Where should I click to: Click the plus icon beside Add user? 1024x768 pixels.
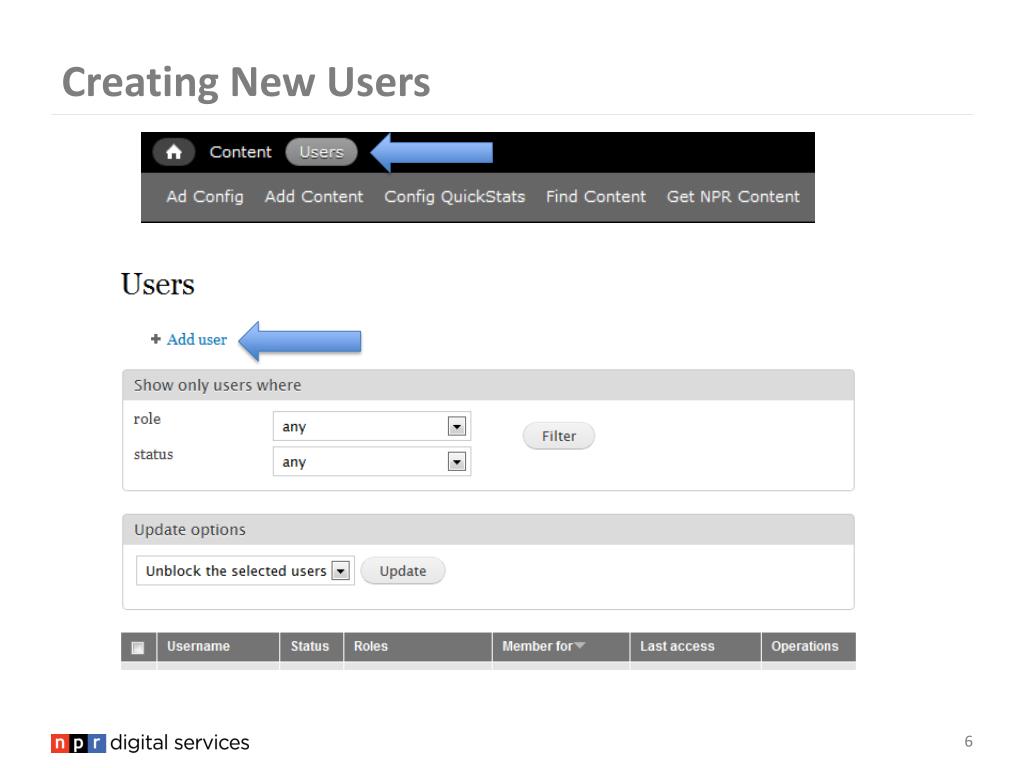coord(155,339)
